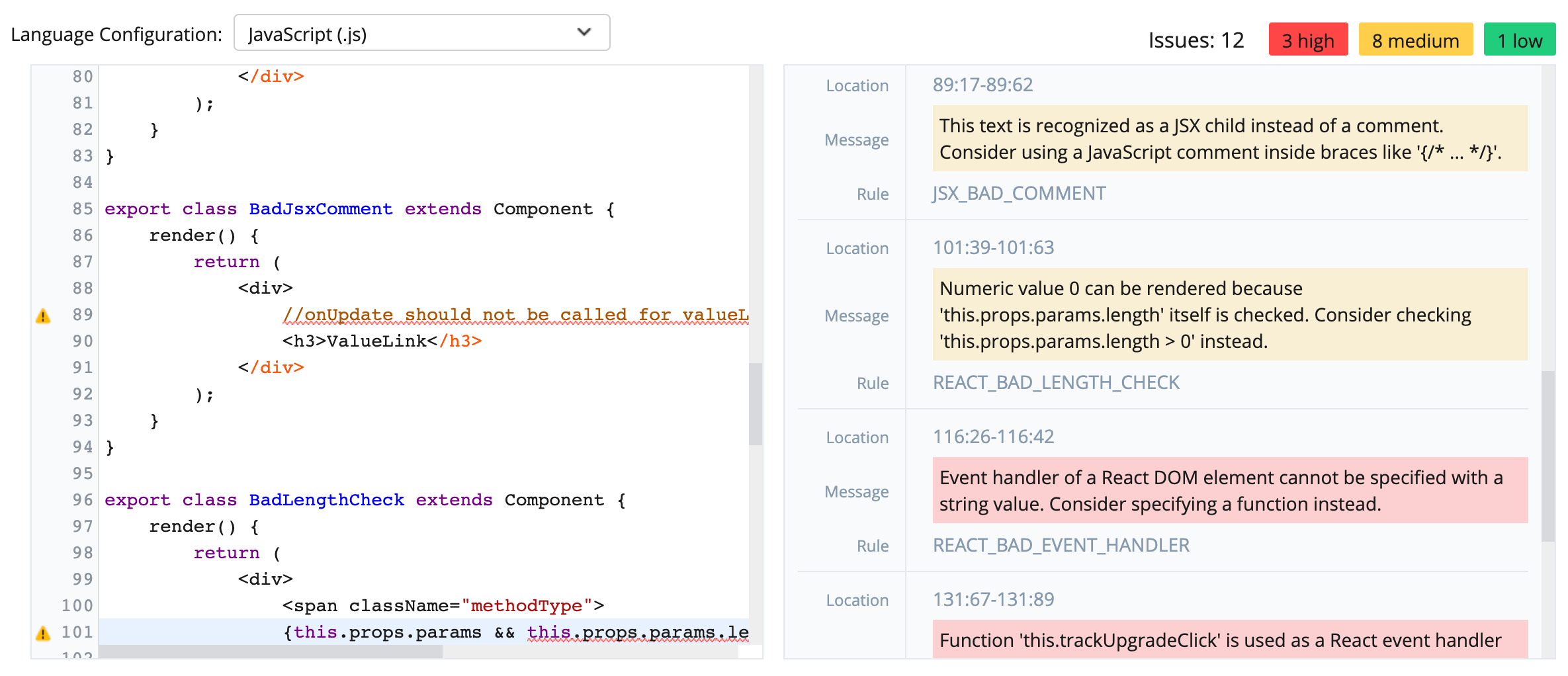Click the warning icon on line 89
Screen dimensions: 1568x676
(x=43, y=316)
